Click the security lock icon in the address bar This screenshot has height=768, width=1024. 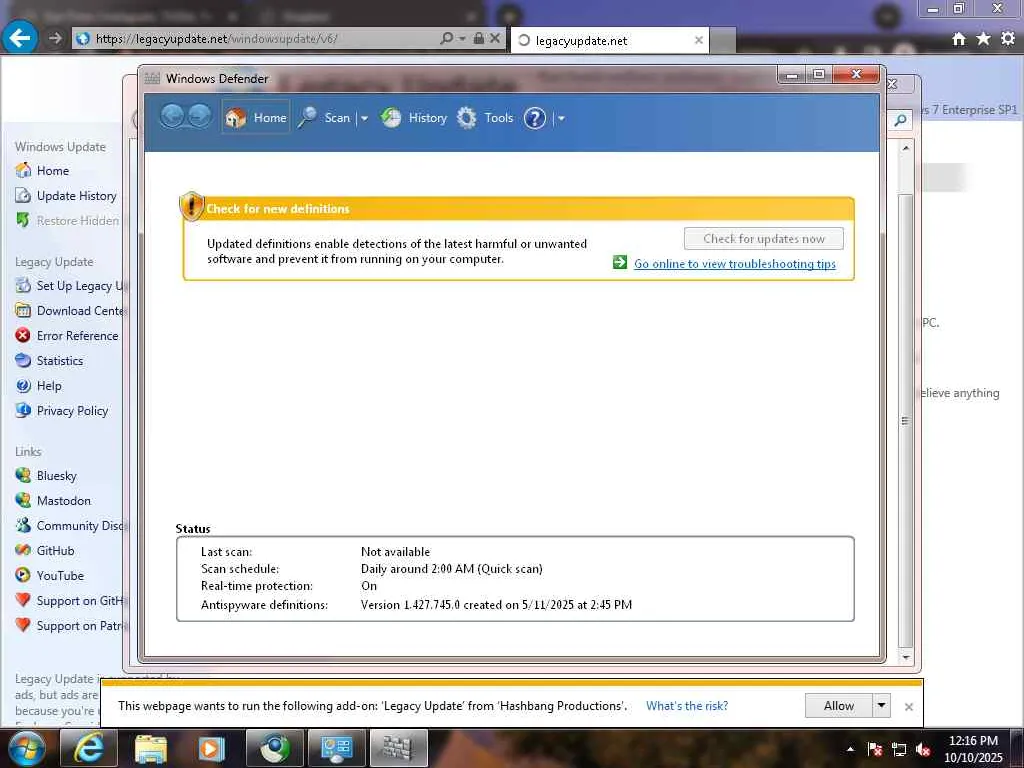pos(479,39)
